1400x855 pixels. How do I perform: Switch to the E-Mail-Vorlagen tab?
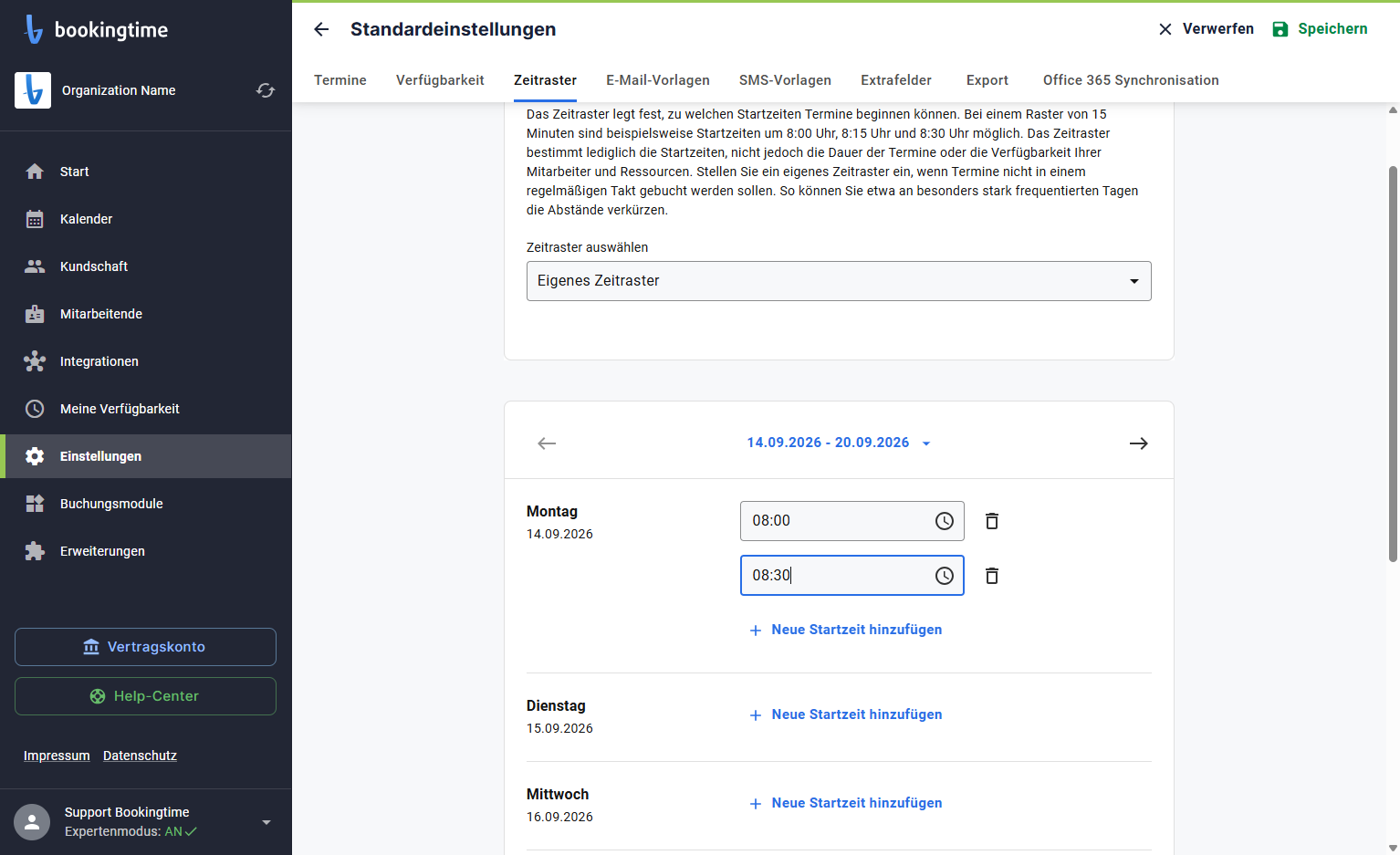658,80
